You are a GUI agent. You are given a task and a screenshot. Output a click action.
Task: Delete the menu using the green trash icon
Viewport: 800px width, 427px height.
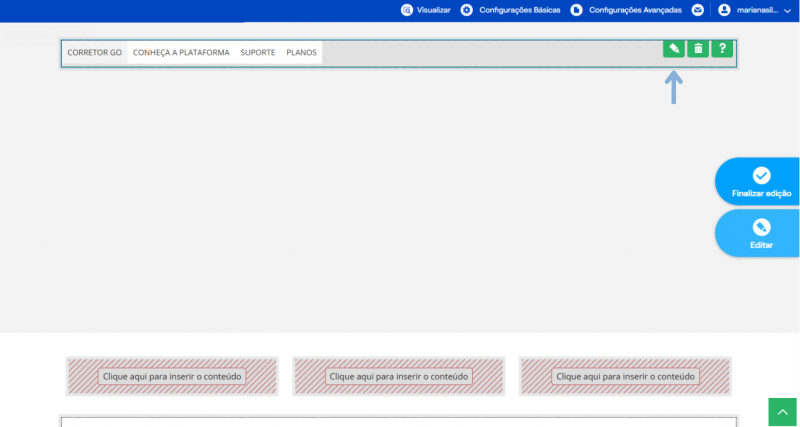698,49
